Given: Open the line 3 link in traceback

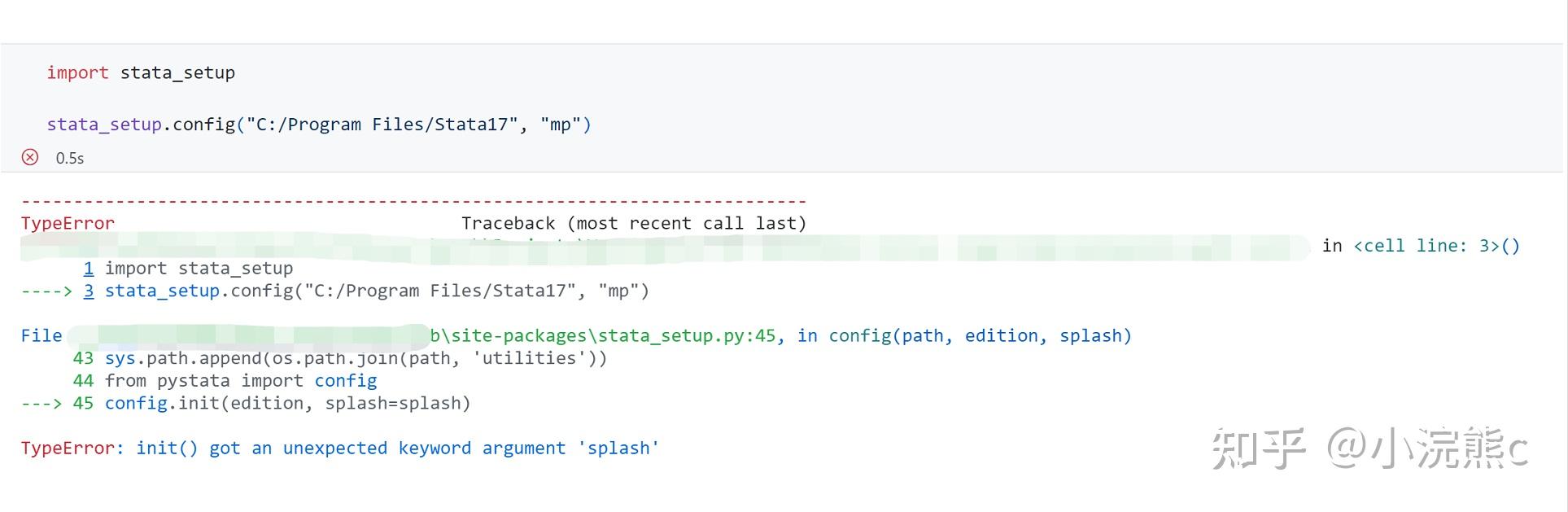Looking at the screenshot, I should pyautogui.click(x=89, y=291).
